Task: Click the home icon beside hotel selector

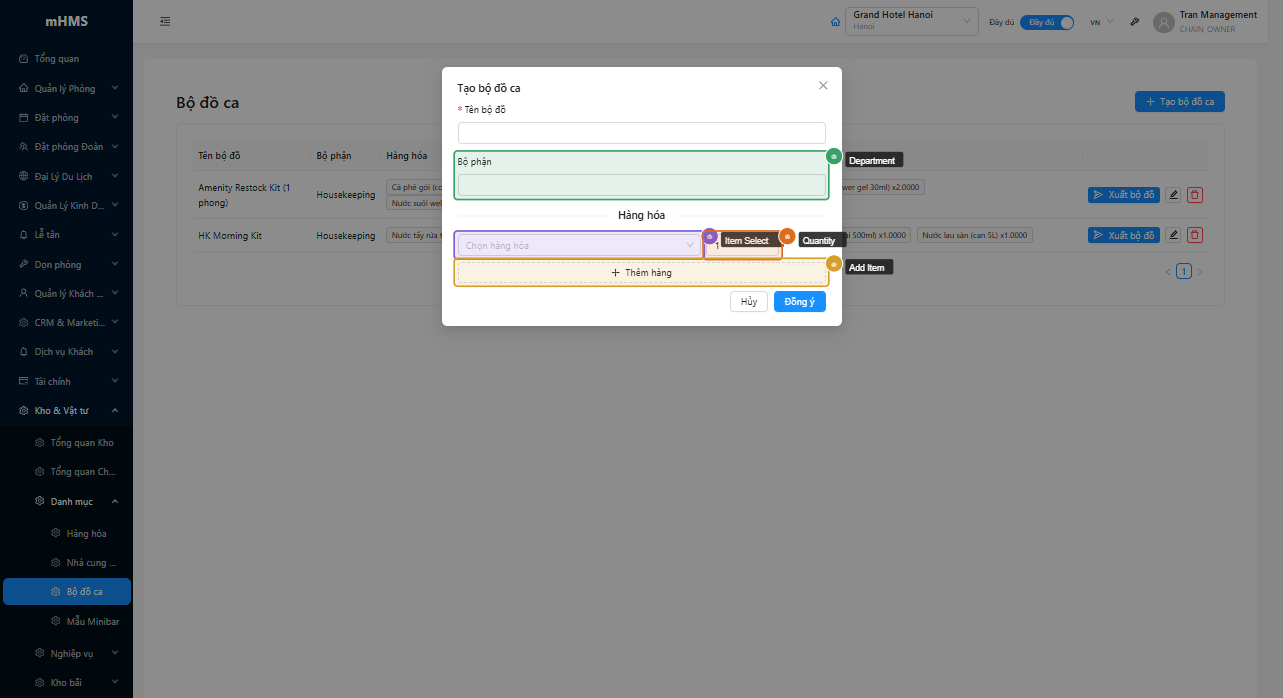Action: [836, 22]
